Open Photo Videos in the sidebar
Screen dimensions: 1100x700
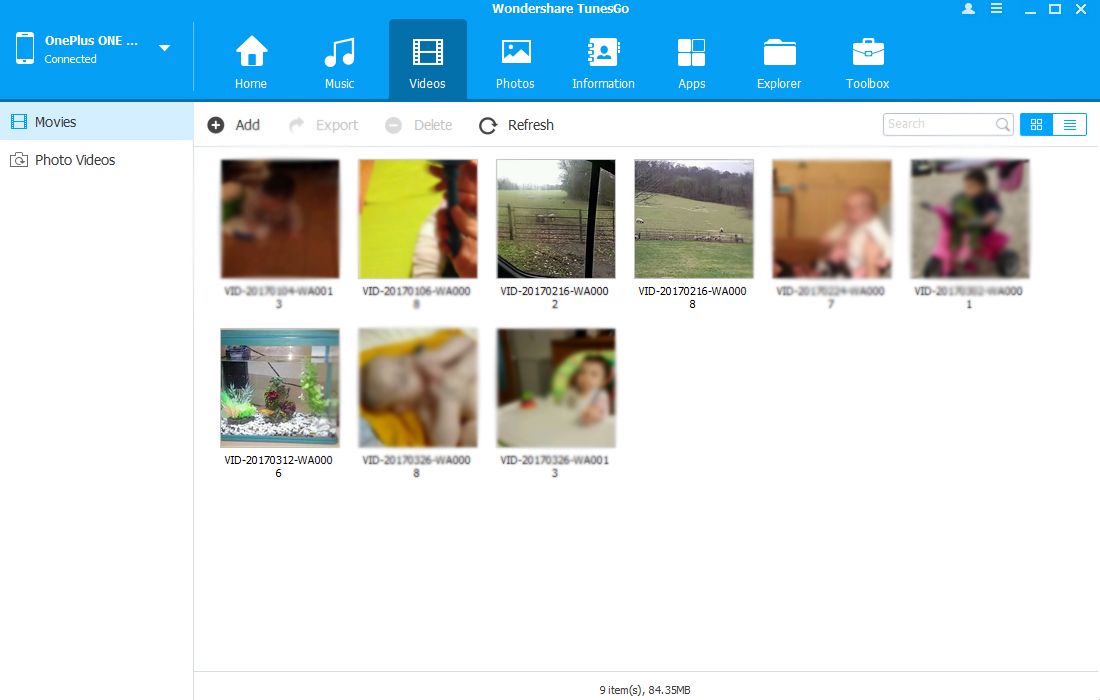pyautogui.click(x=75, y=160)
